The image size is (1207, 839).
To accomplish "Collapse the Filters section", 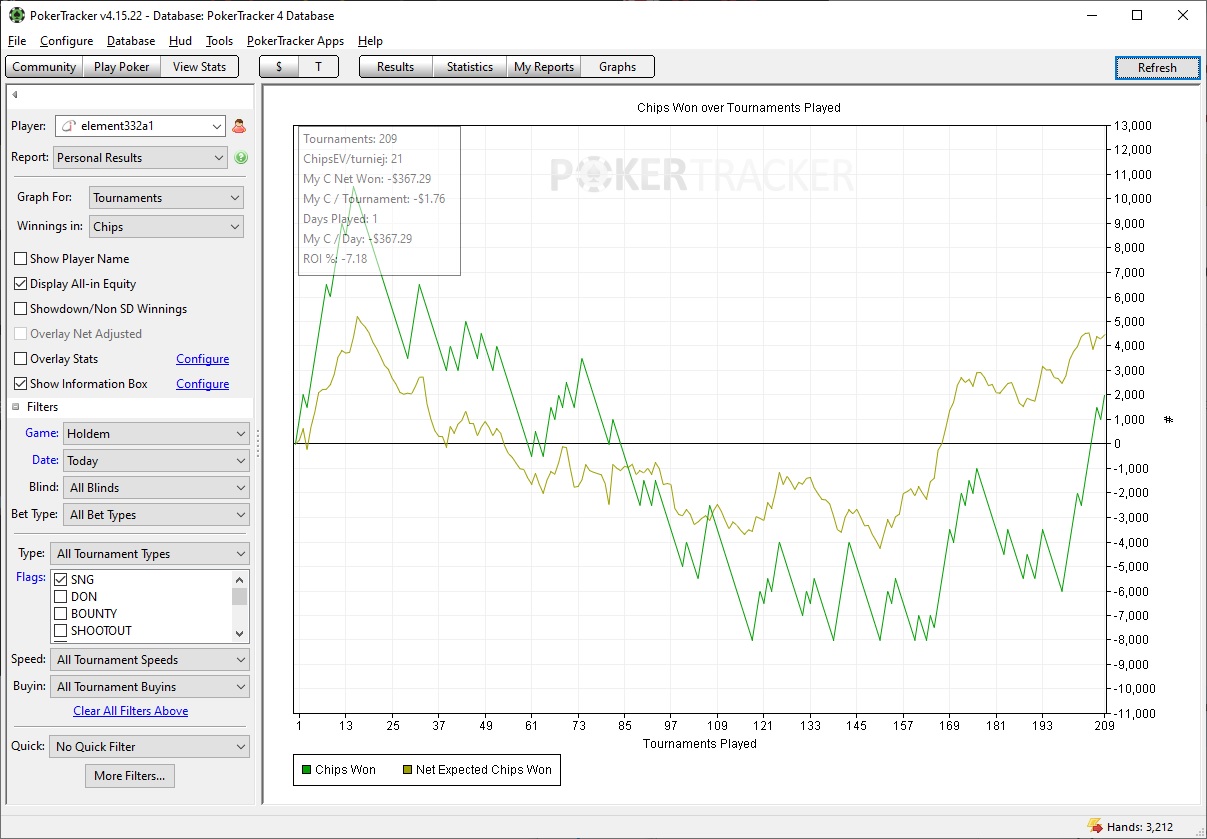I will click(16, 407).
